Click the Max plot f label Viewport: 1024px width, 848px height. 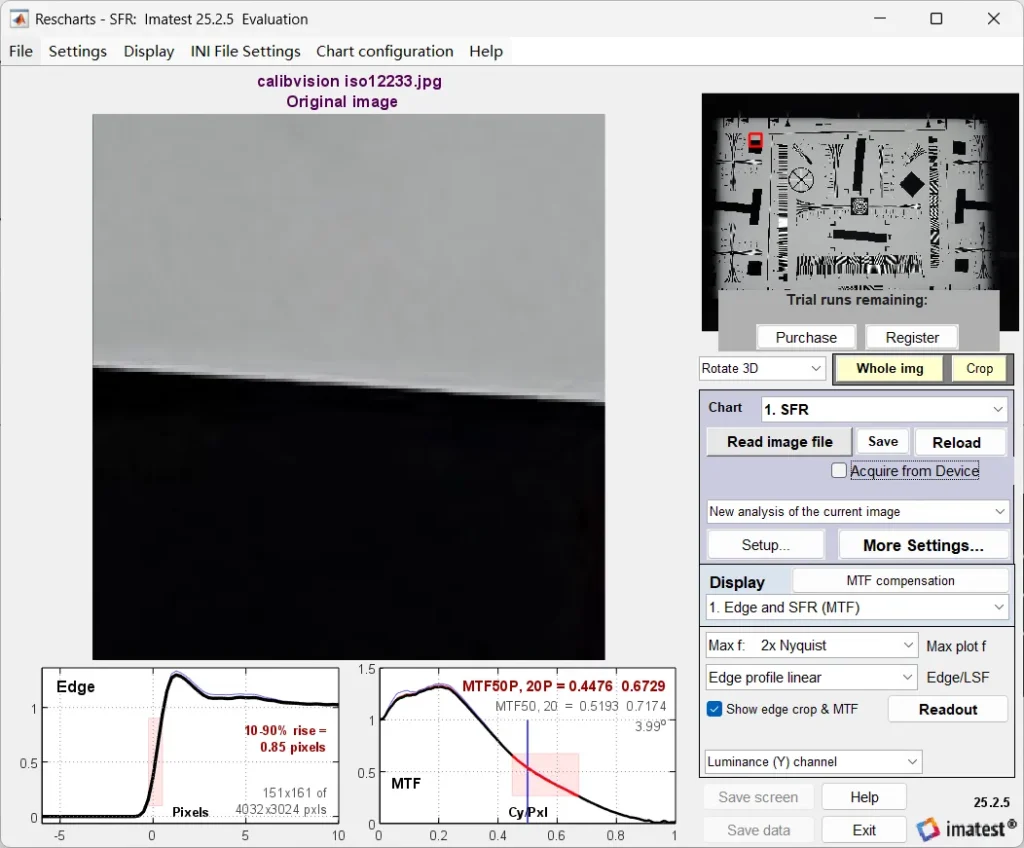(x=956, y=646)
